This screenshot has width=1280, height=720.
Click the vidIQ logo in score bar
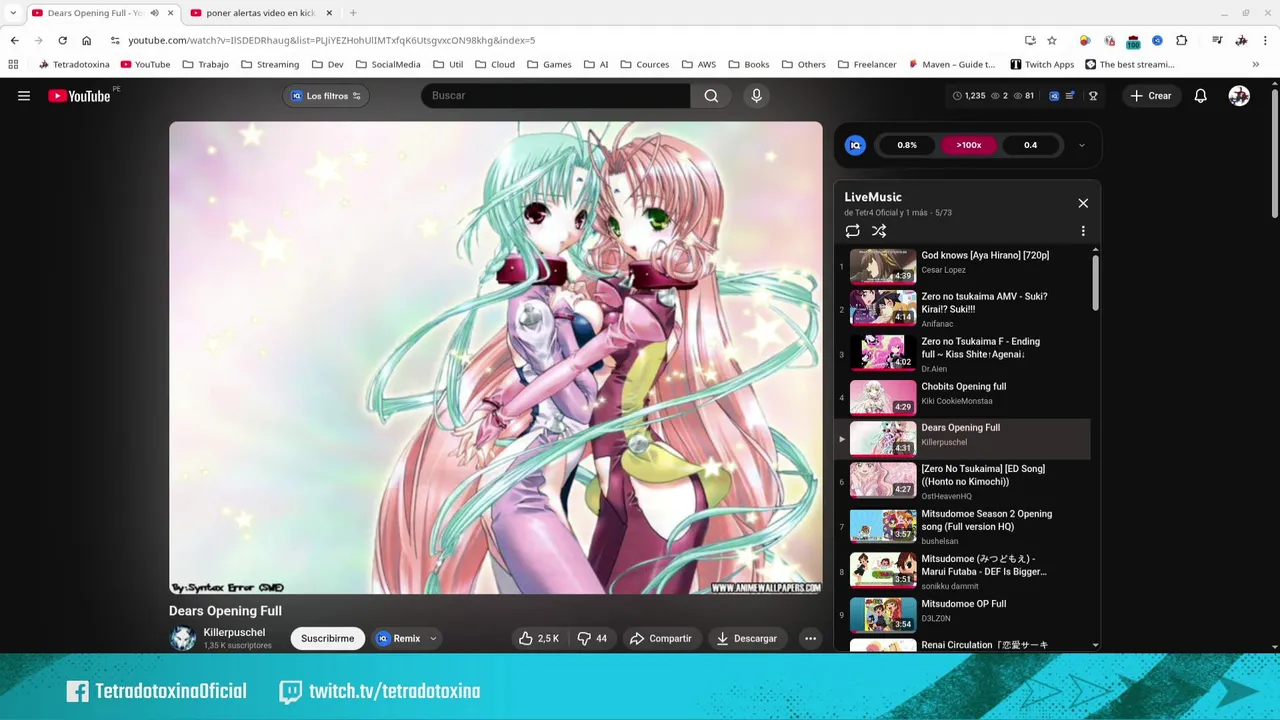tap(855, 145)
